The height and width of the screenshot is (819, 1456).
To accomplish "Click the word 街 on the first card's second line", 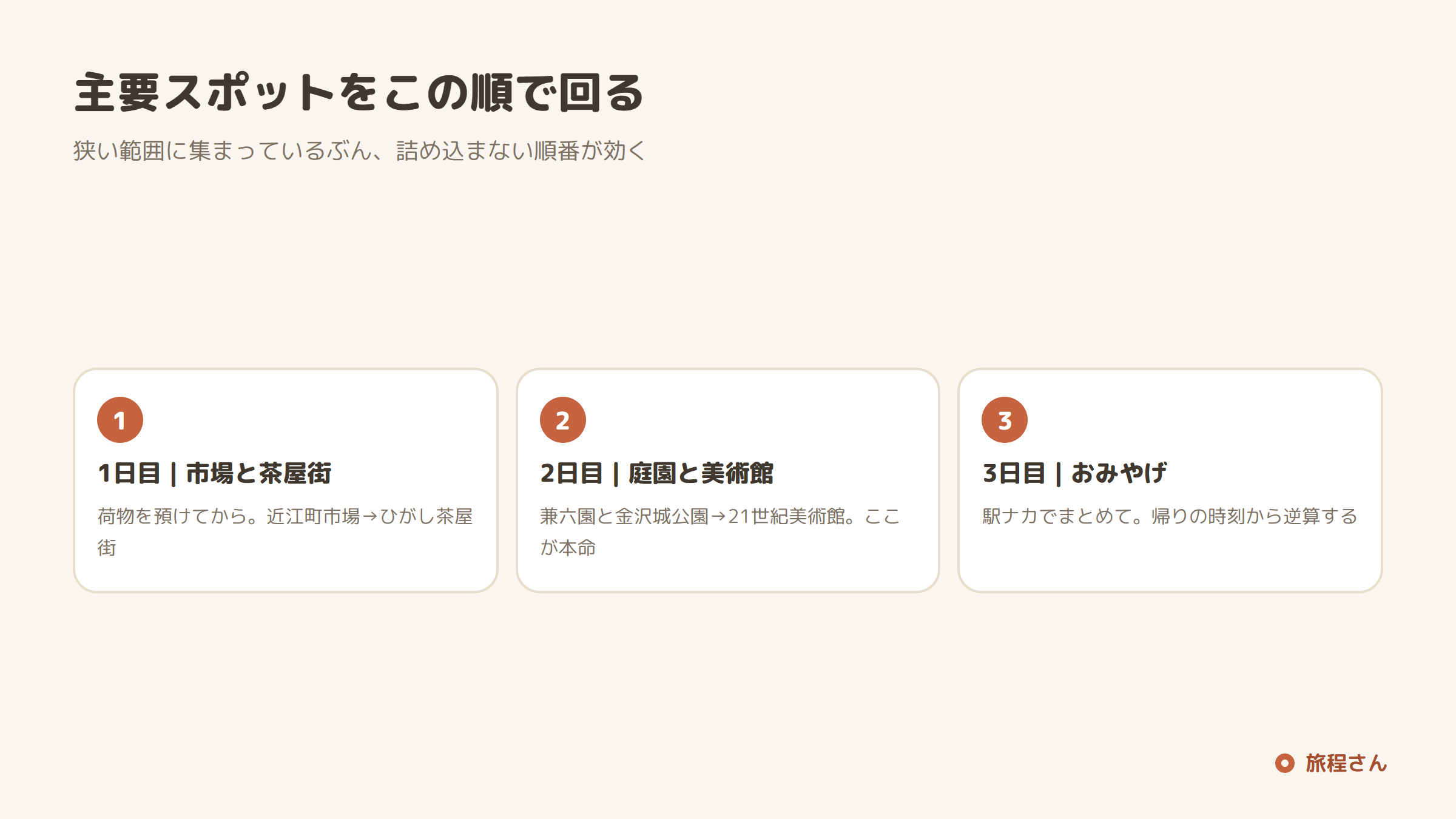I will click(107, 548).
